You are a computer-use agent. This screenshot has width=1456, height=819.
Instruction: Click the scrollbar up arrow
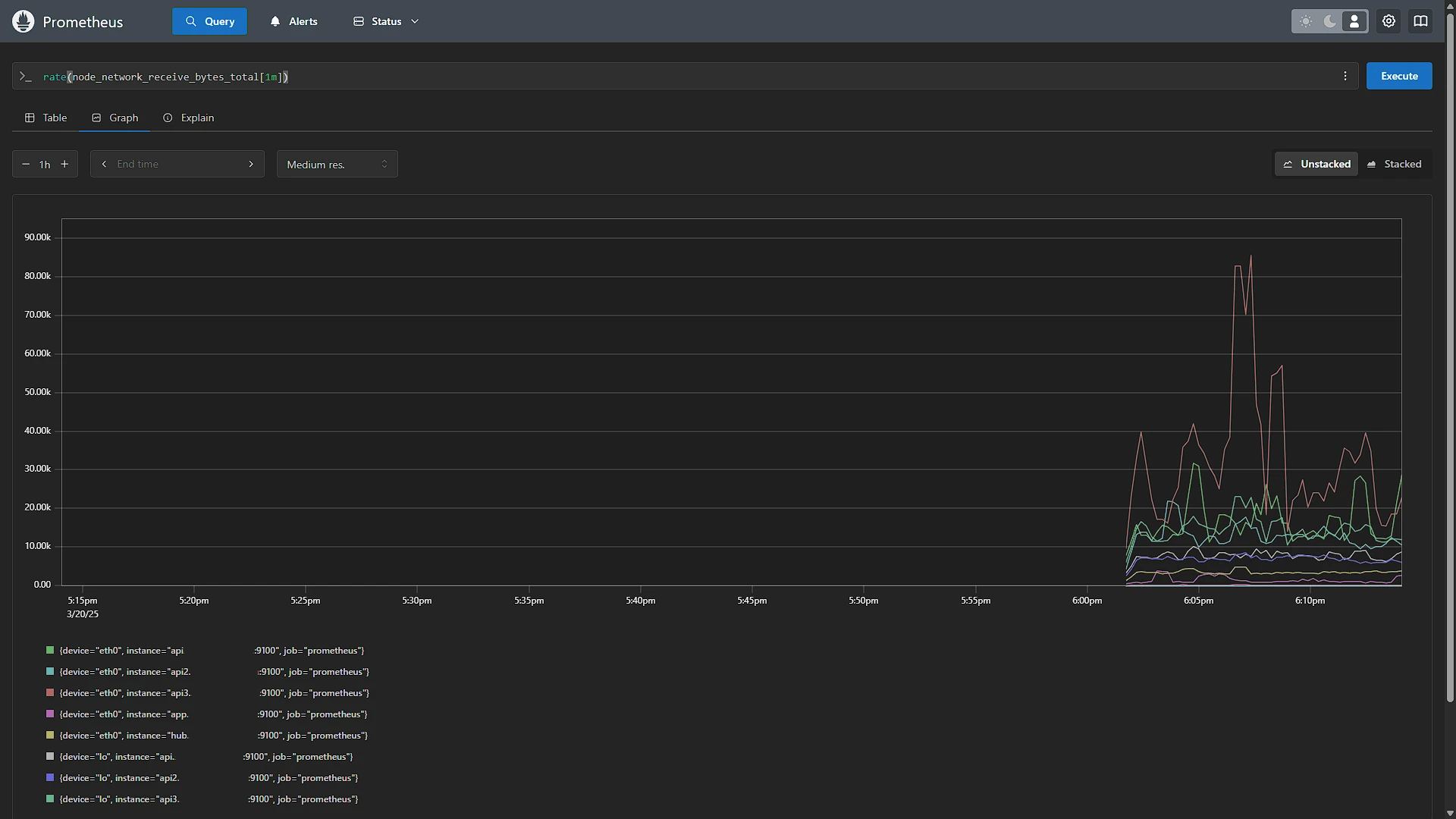[1450, 5]
